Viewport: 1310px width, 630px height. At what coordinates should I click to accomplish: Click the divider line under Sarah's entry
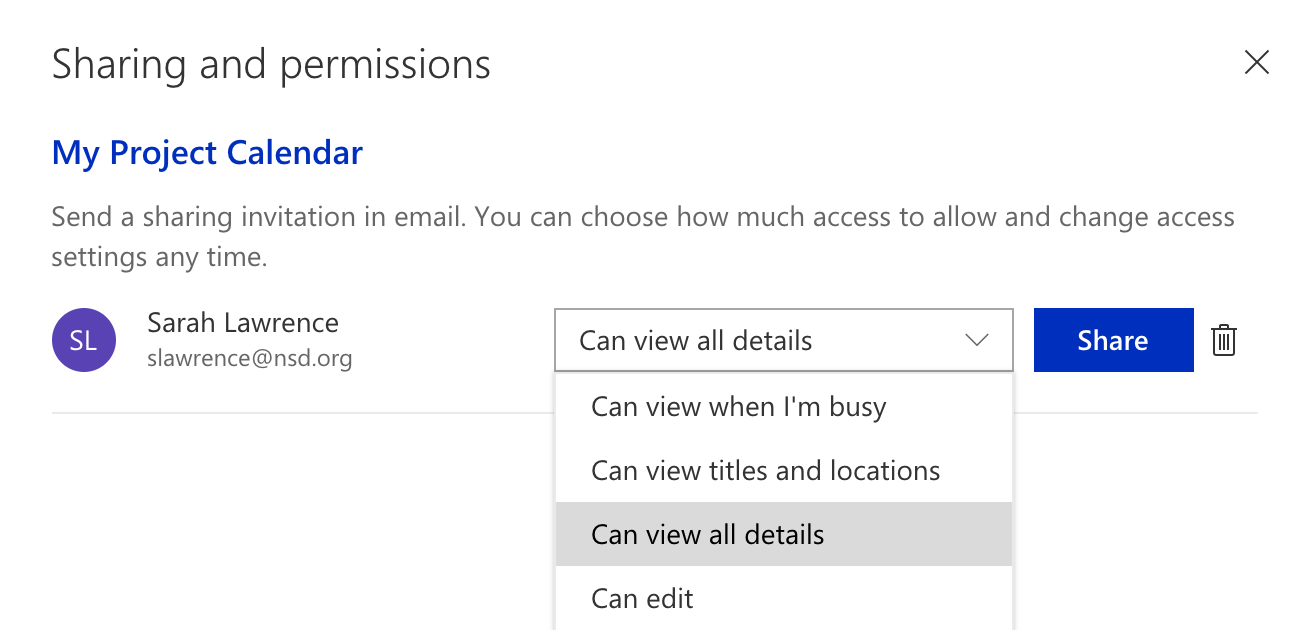click(300, 412)
